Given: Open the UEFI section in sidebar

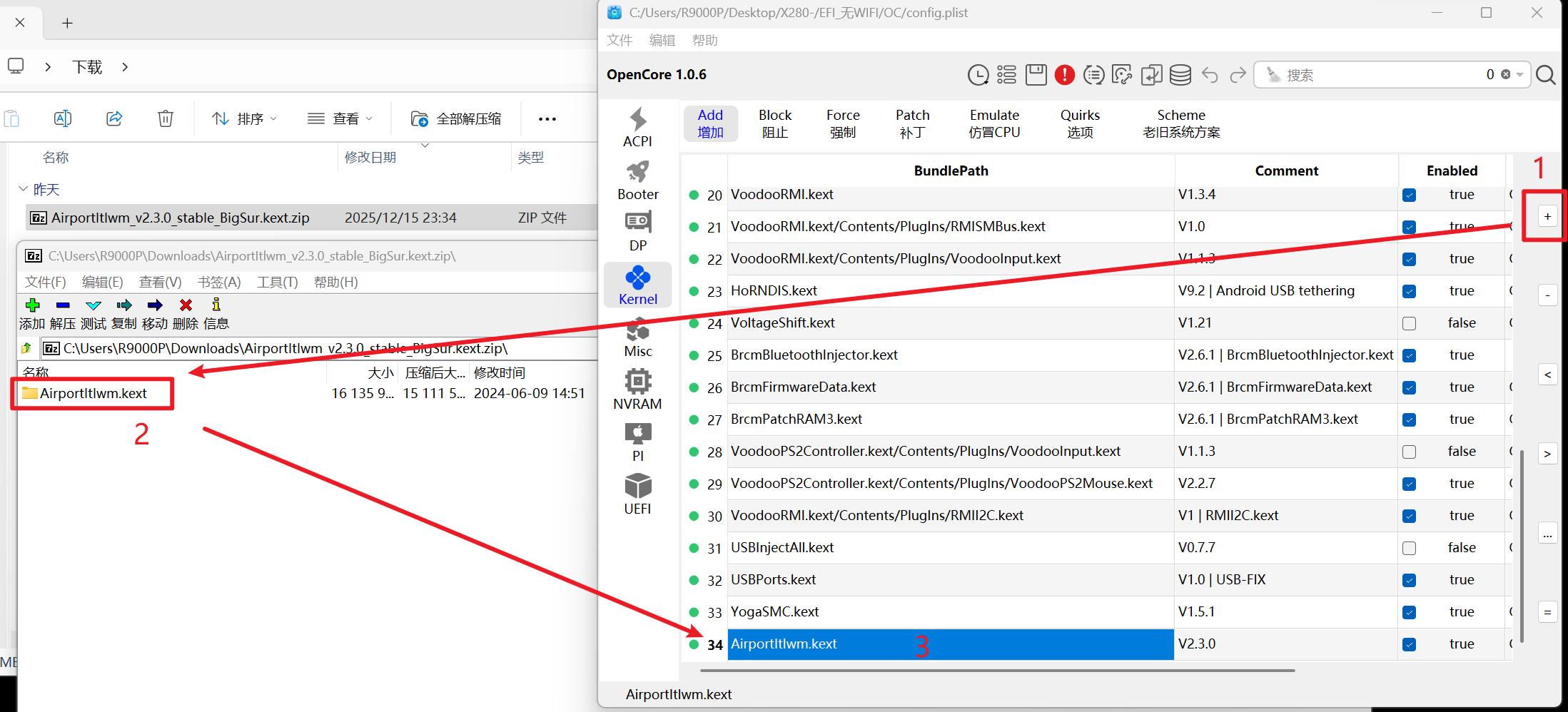Looking at the screenshot, I should [x=637, y=494].
